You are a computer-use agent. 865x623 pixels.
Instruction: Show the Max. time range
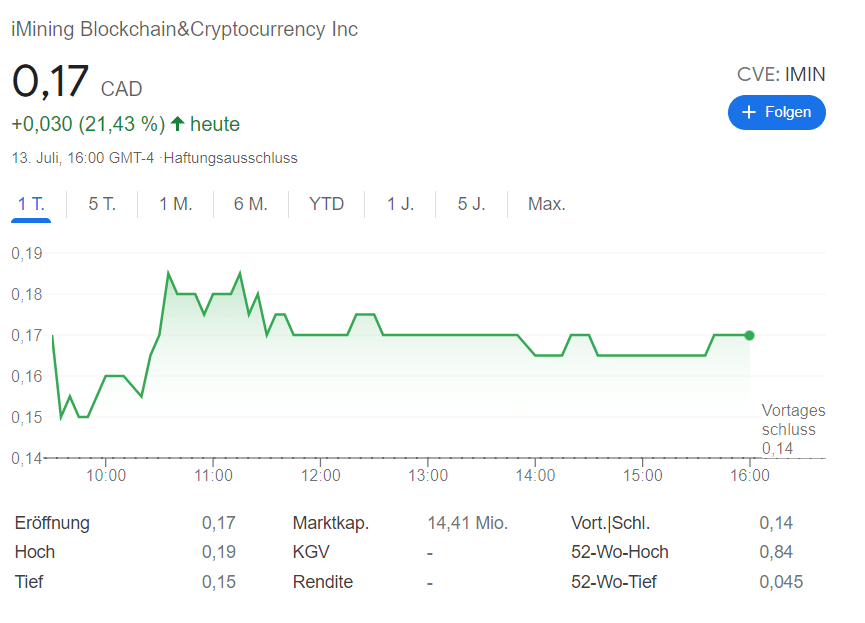(547, 204)
